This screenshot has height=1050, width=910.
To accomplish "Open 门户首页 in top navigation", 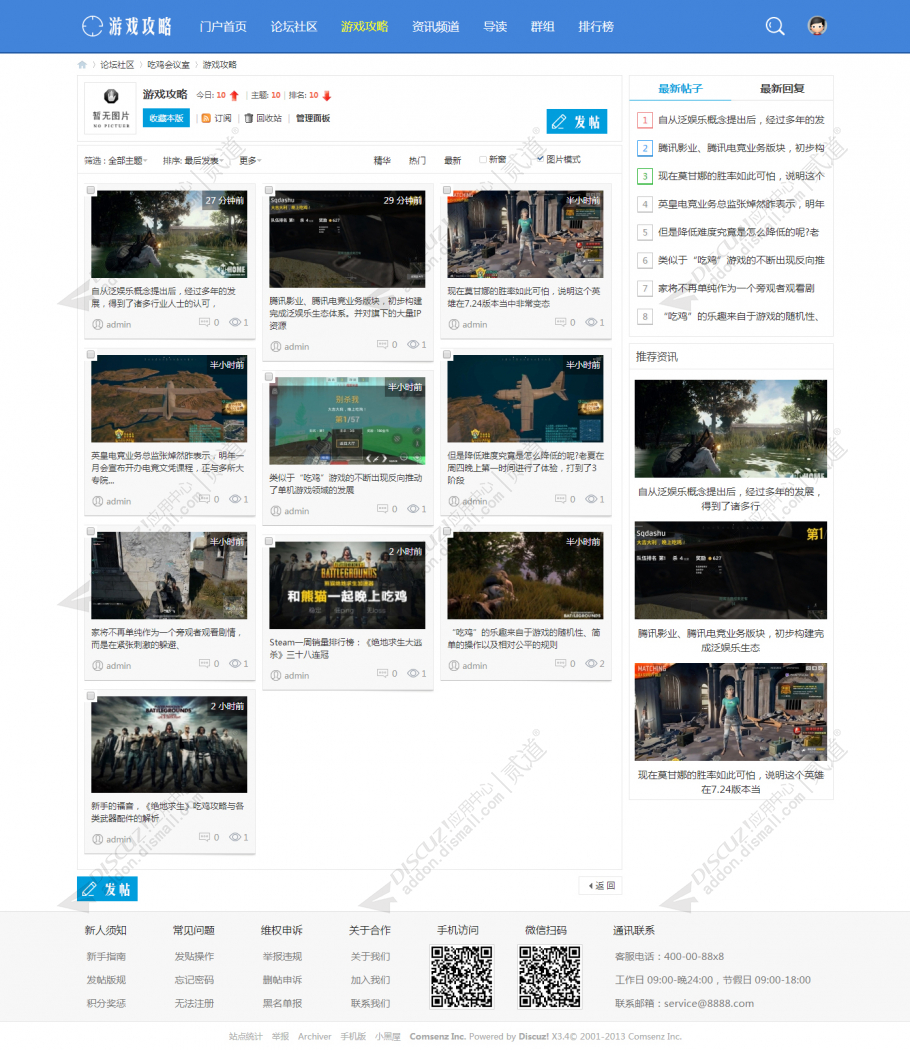I will click(223, 27).
